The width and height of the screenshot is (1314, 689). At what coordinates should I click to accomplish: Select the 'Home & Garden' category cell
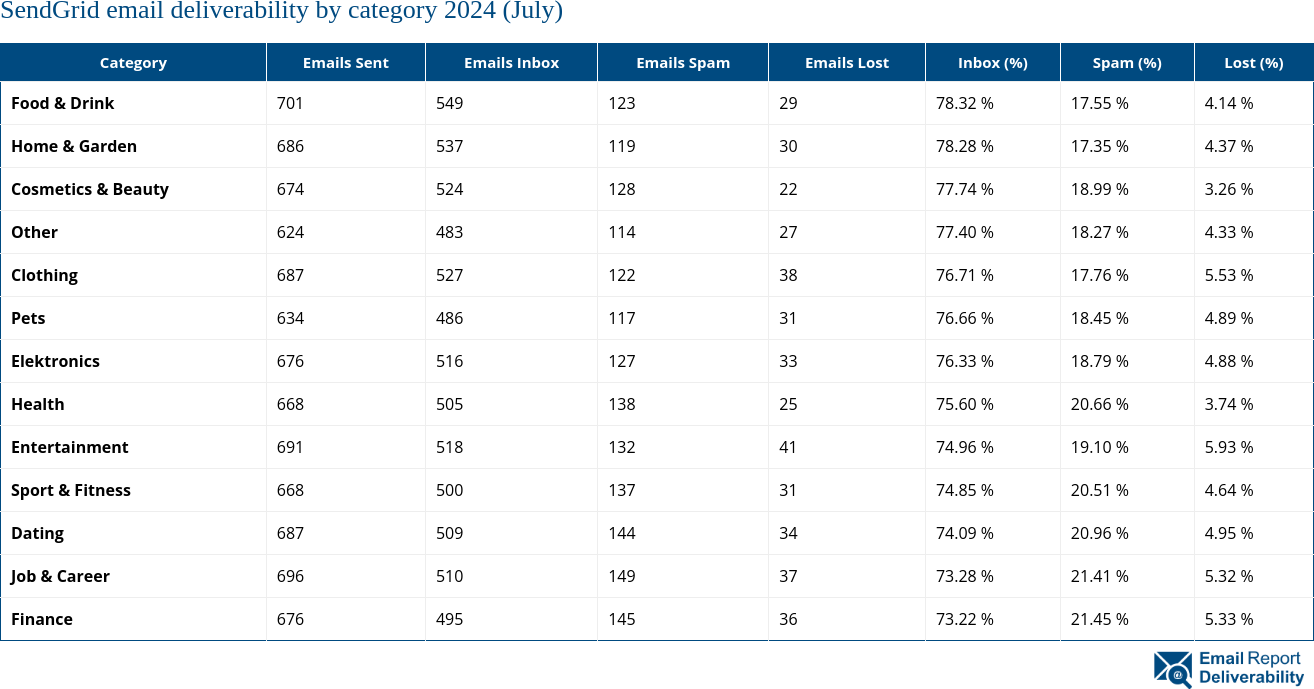pyautogui.click(x=134, y=146)
